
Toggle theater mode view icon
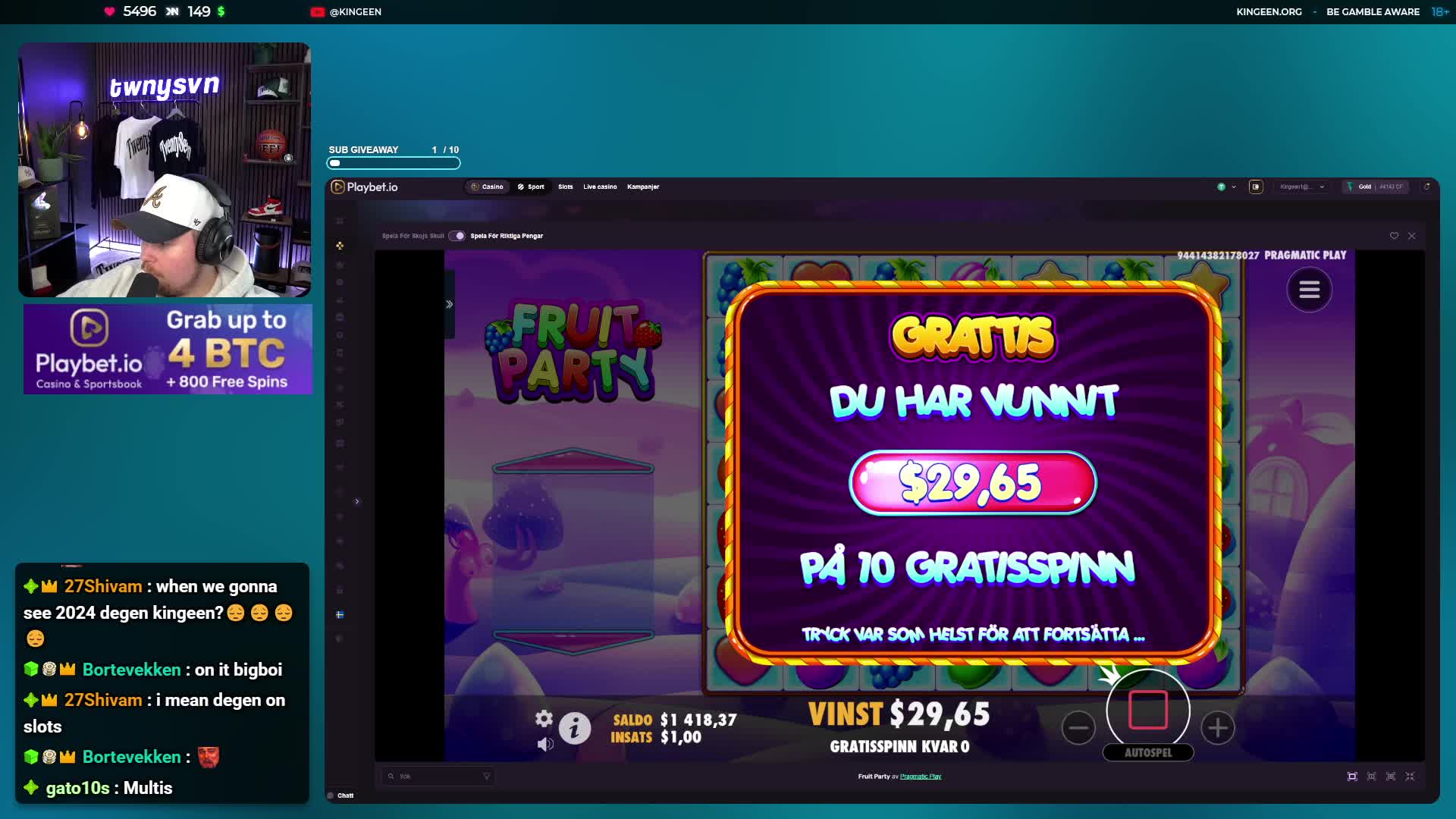[x=1352, y=776]
